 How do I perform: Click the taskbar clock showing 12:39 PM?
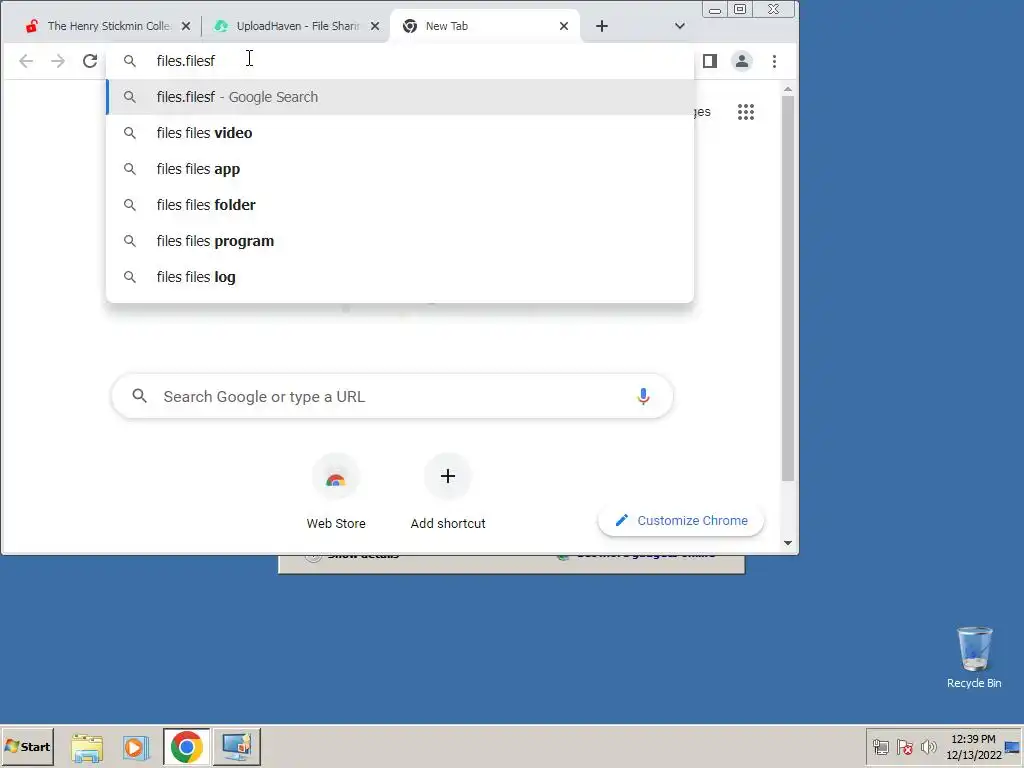[x=973, y=746]
